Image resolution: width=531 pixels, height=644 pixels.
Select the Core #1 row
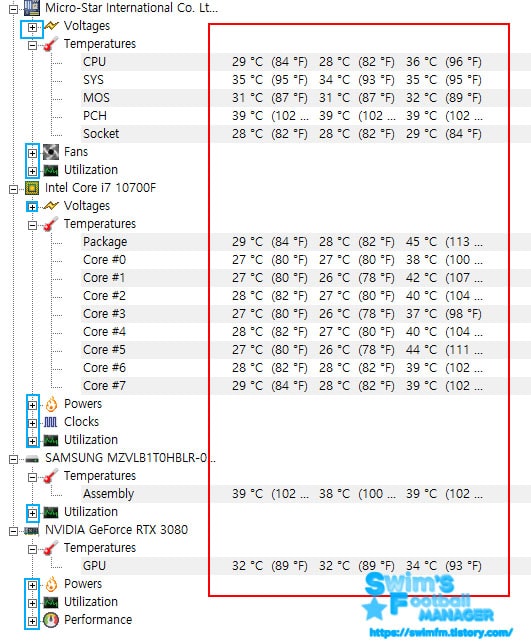click(x=306, y=278)
